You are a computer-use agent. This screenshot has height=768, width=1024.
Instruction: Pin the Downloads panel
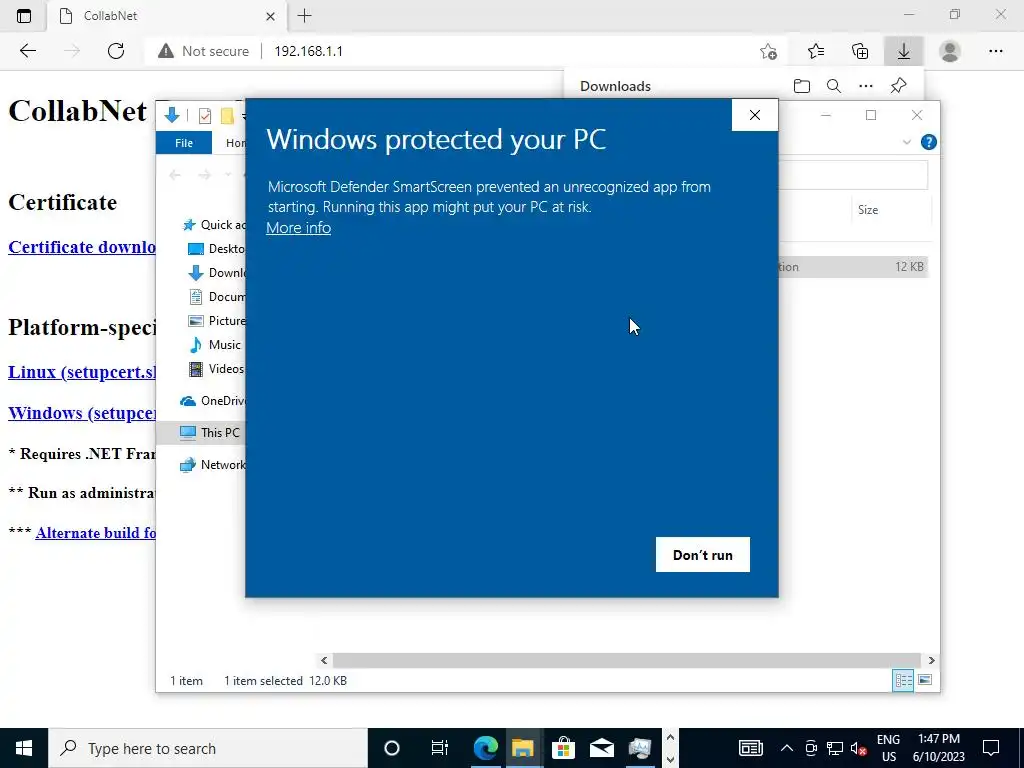coord(899,86)
